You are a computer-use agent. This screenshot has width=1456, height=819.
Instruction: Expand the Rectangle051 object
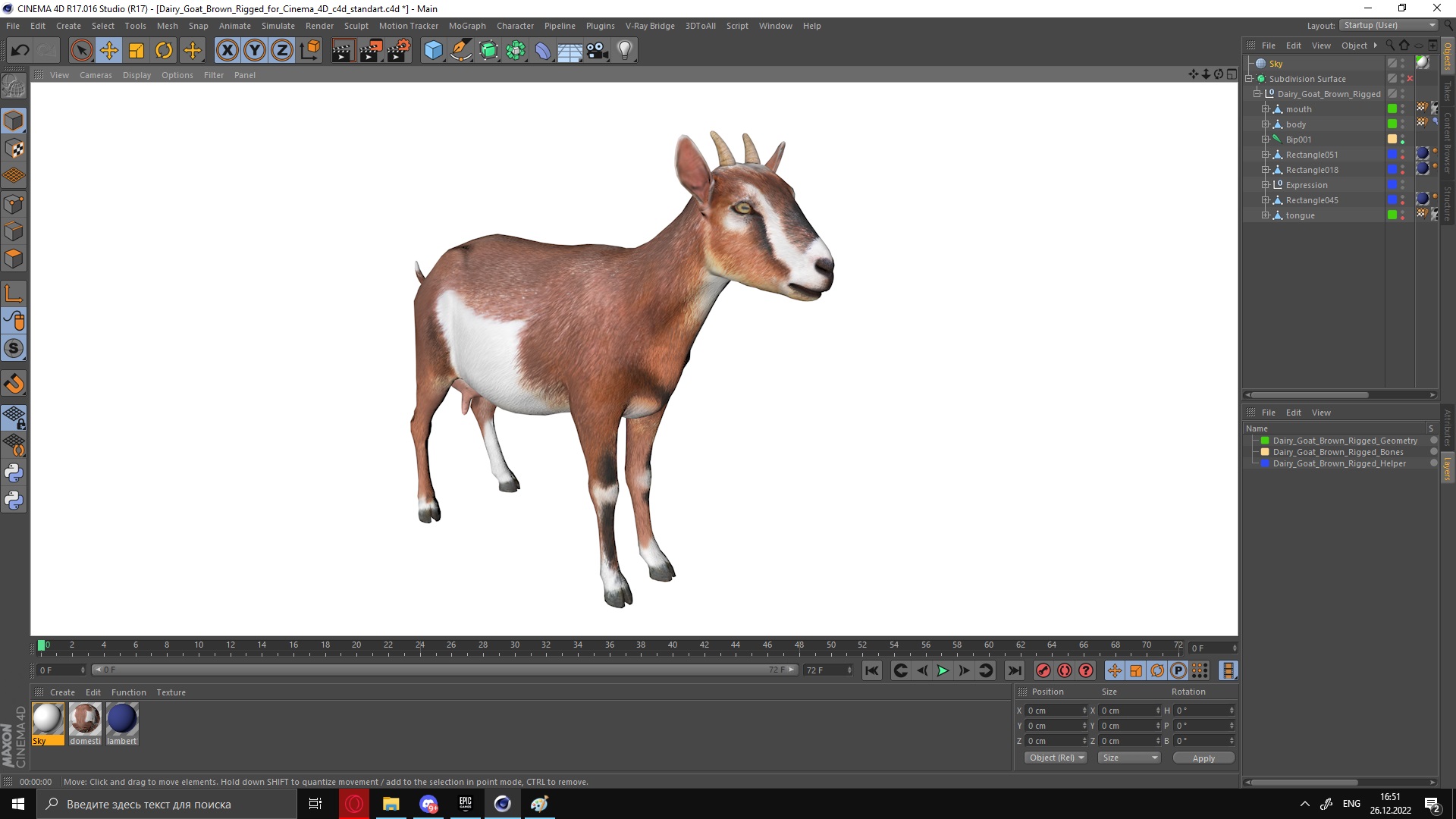click(1265, 155)
